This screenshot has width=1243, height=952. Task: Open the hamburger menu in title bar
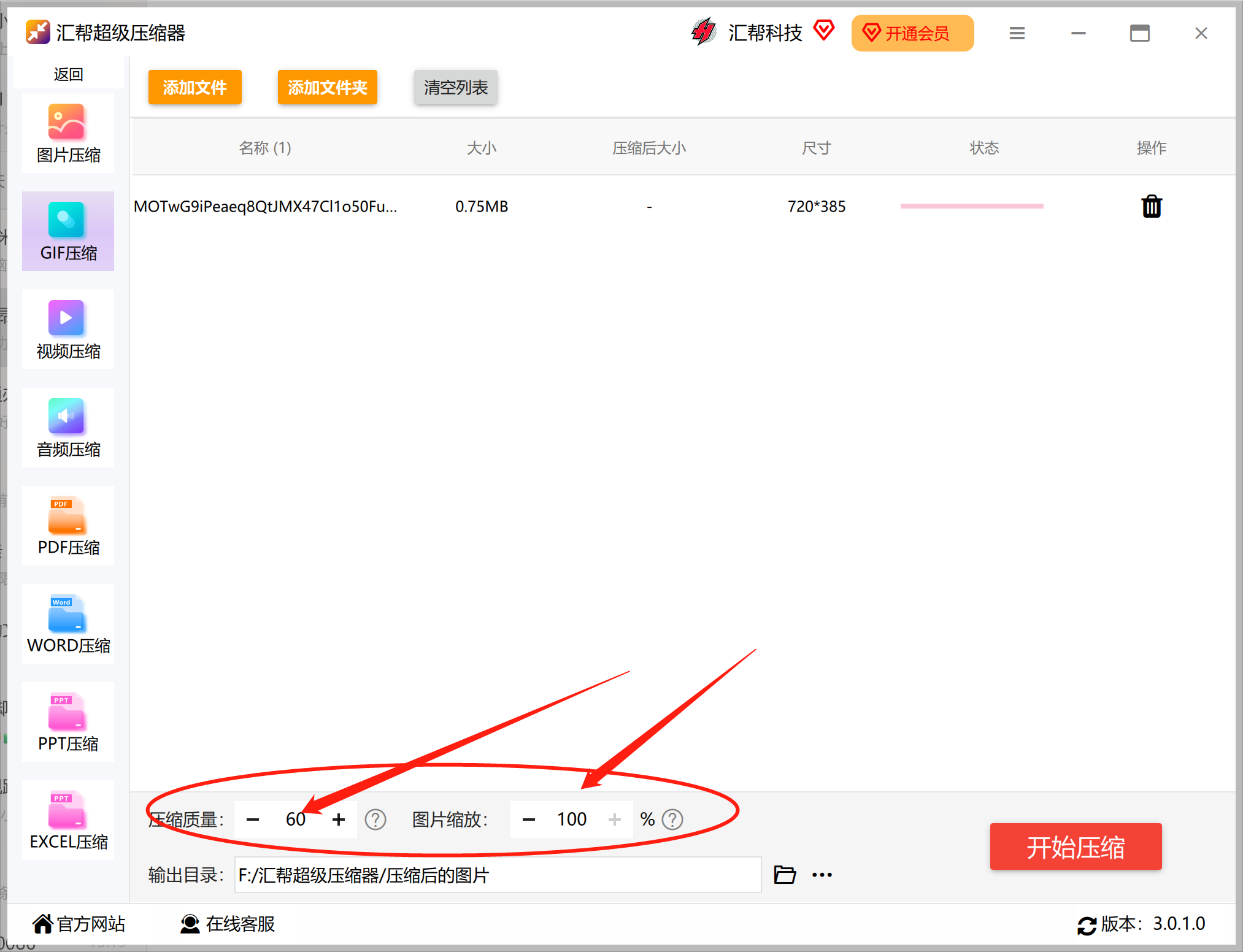pyautogui.click(x=1017, y=33)
